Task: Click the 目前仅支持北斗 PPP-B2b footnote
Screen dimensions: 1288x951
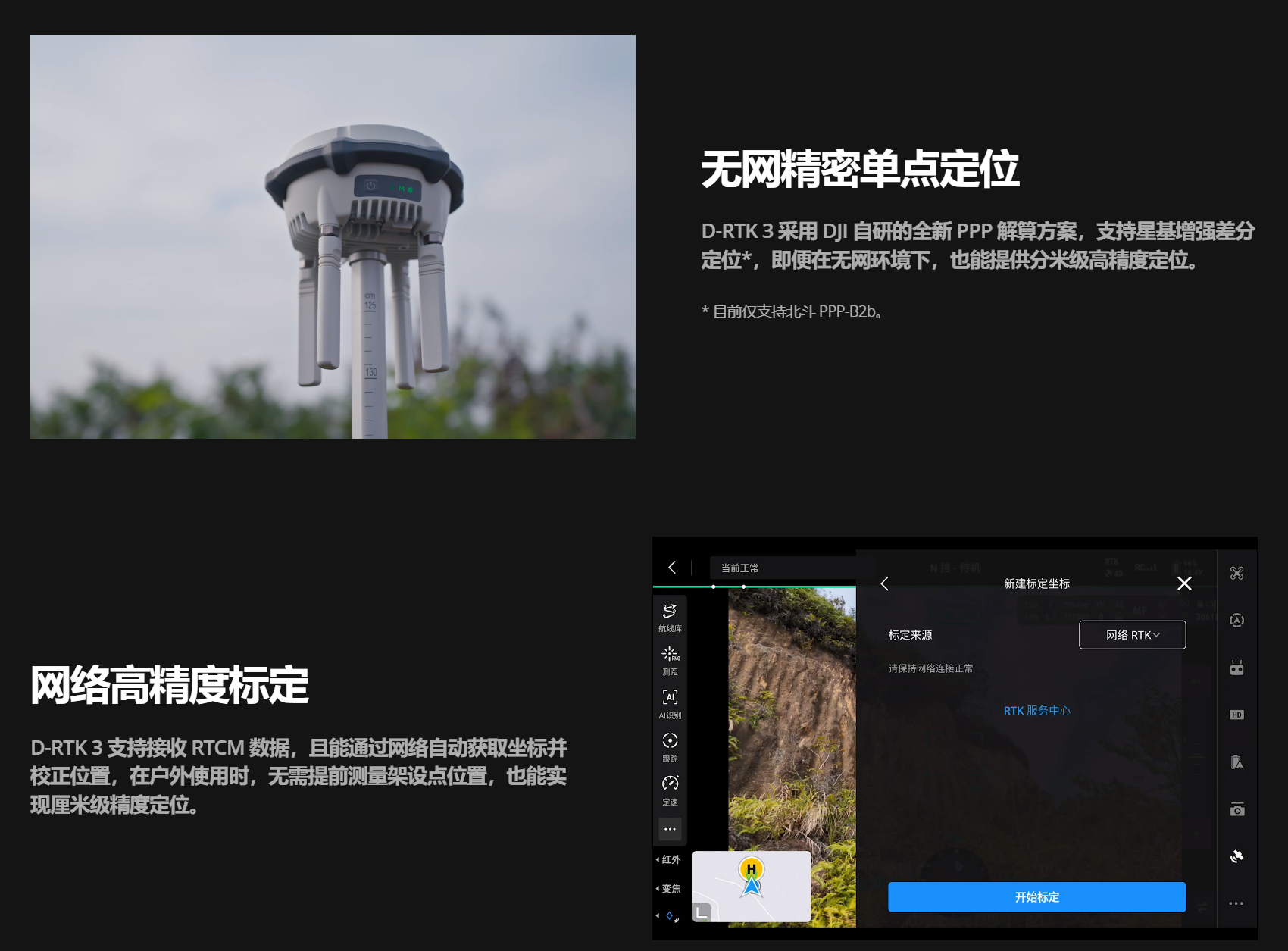Action: [x=792, y=311]
